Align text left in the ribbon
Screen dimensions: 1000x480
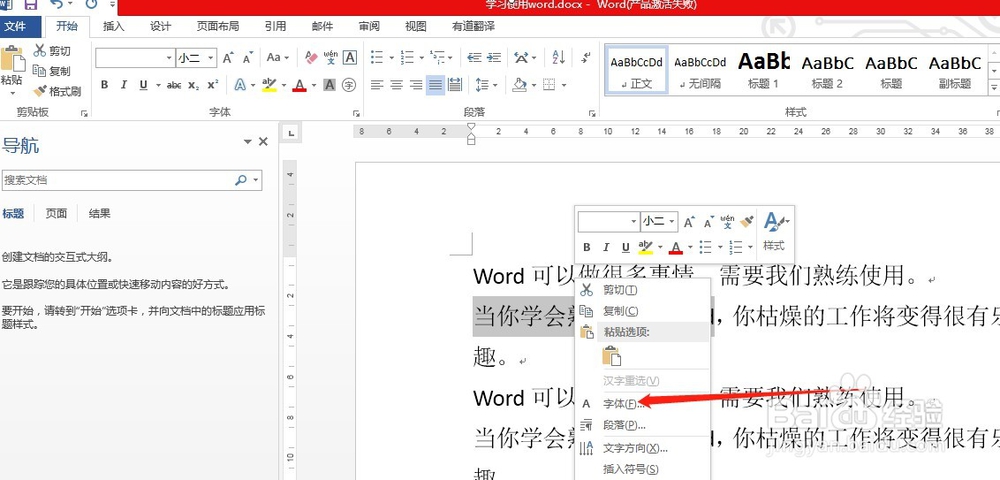(x=378, y=85)
